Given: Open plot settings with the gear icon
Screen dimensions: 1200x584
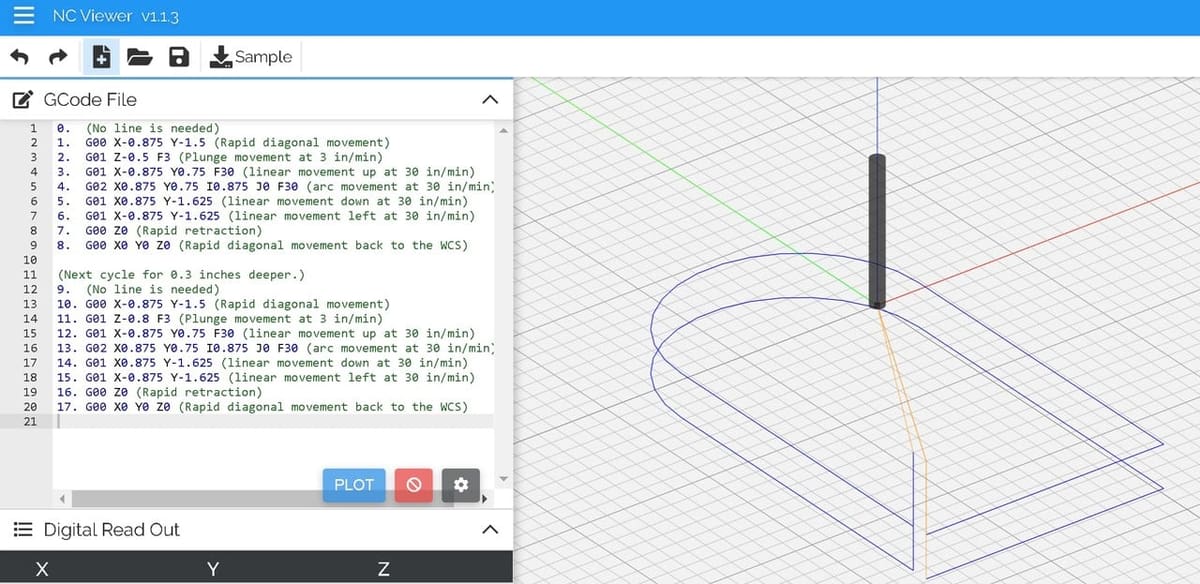Looking at the screenshot, I should 461,485.
